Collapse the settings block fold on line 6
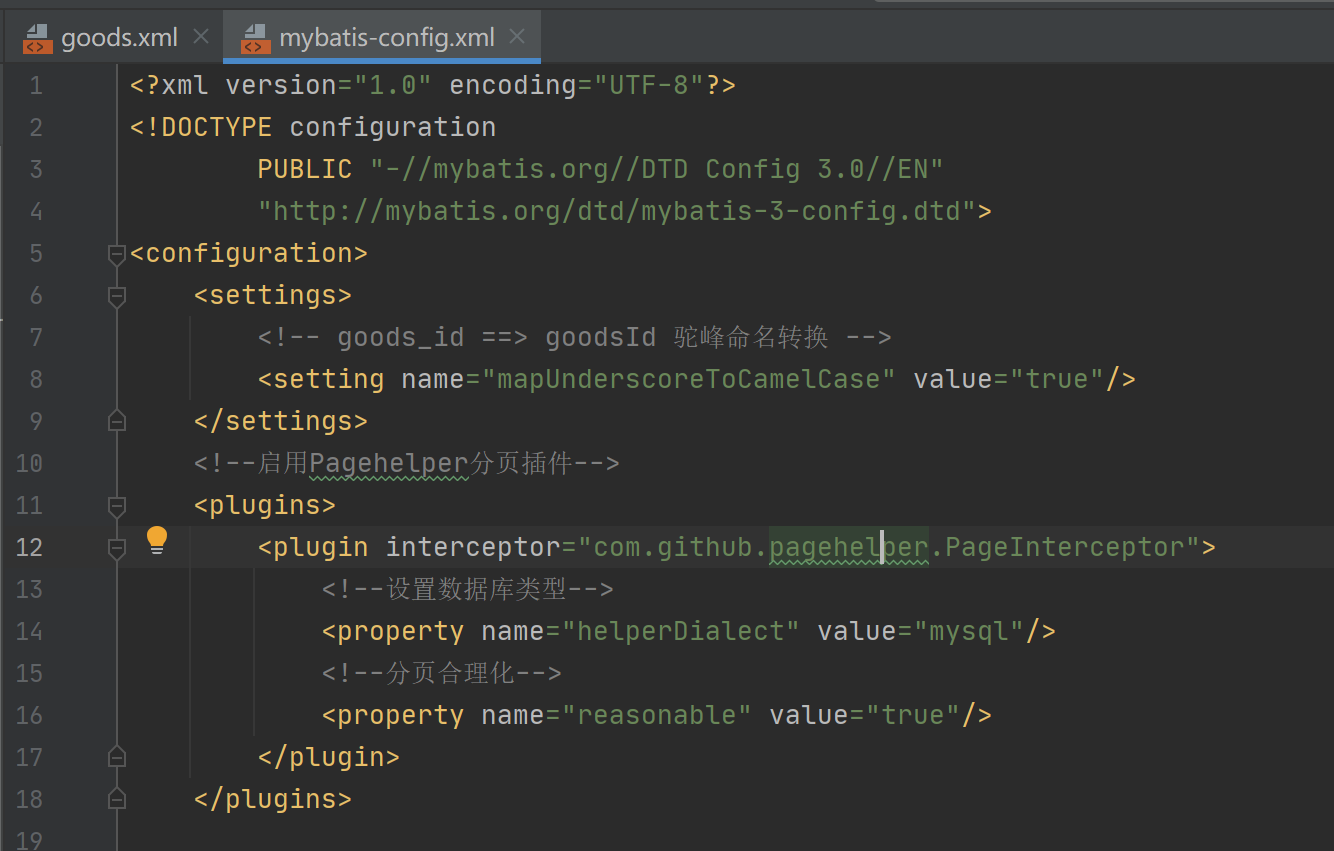Image resolution: width=1334 pixels, height=851 pixels. point(117,296)
